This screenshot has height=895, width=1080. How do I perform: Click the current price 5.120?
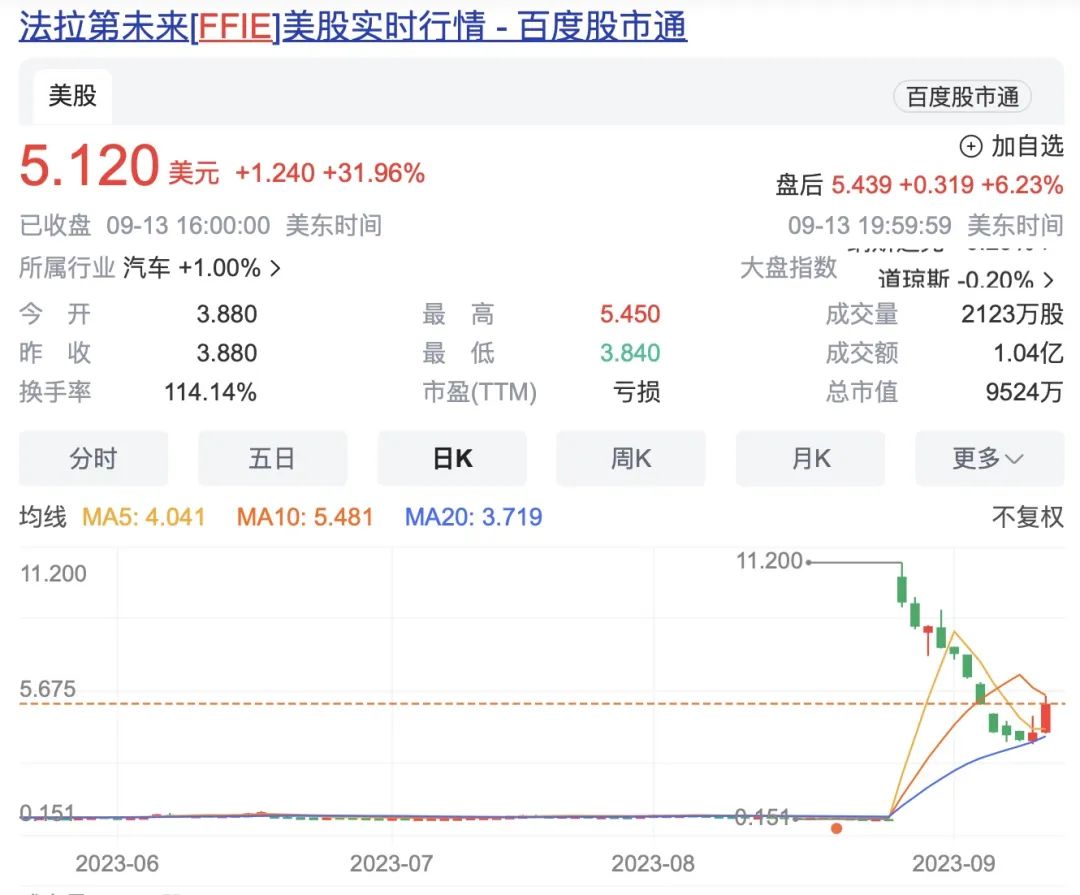click(x=90, y=166)
